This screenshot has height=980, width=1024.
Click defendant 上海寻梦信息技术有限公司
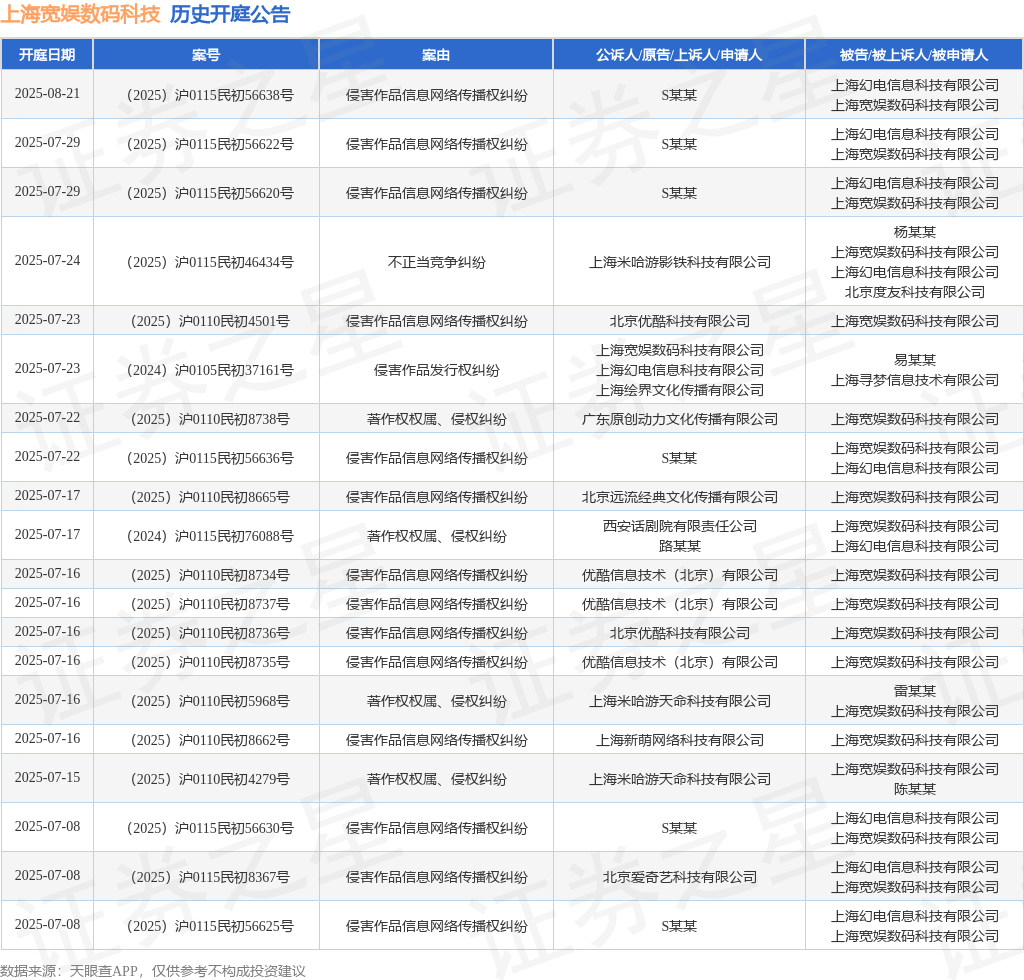[914, 380]
